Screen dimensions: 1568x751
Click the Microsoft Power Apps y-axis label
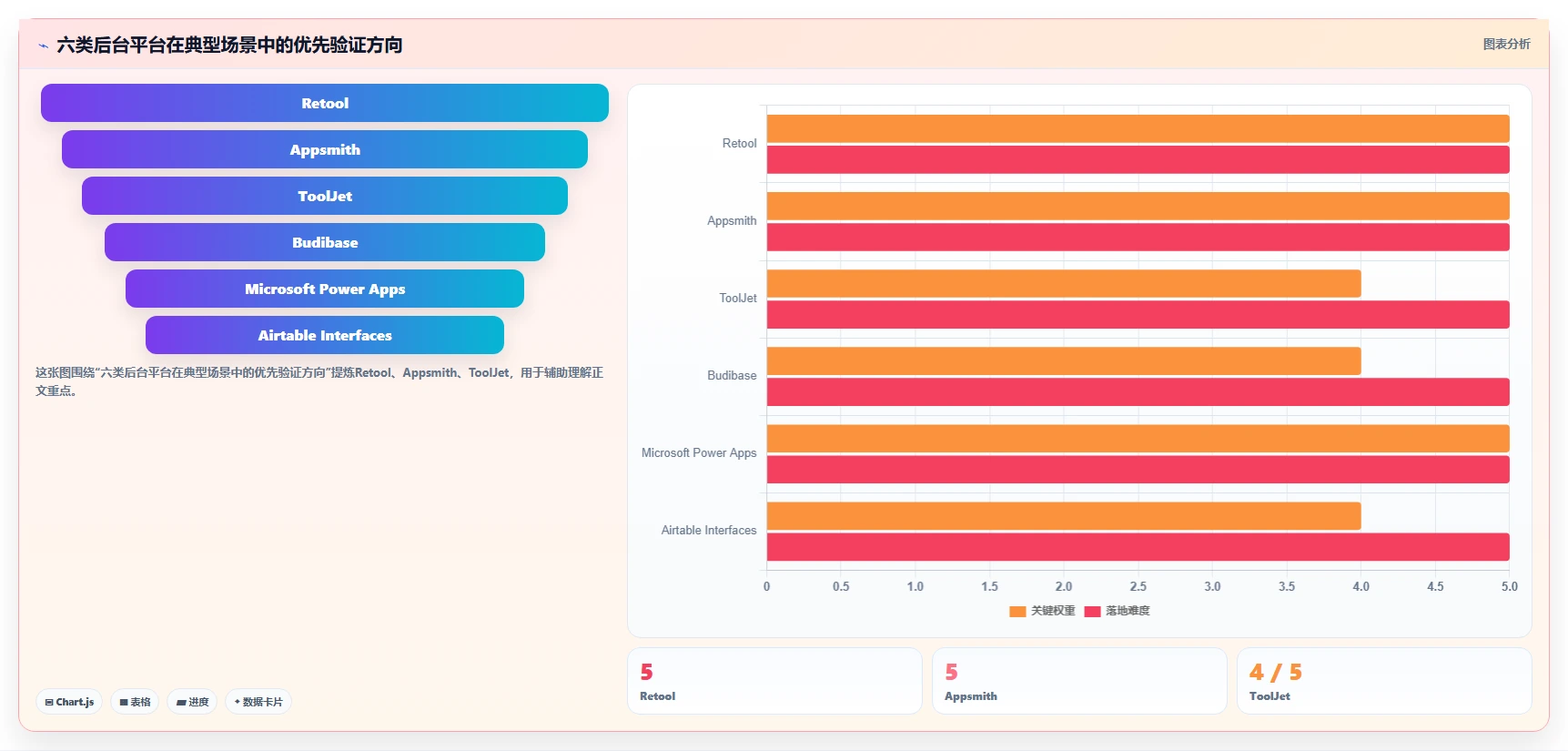[699, 453]
